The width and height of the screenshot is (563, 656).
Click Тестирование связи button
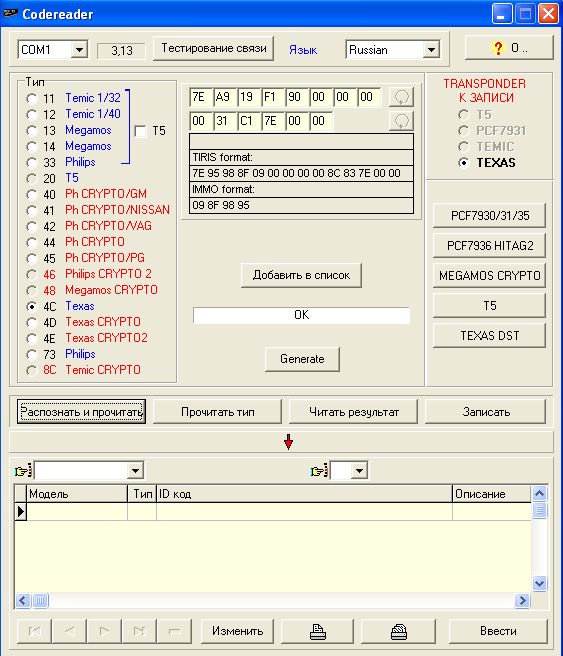pos(214,49)
